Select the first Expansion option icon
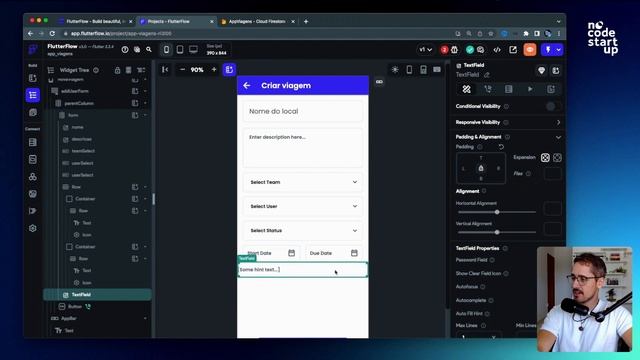 (545, 158)
